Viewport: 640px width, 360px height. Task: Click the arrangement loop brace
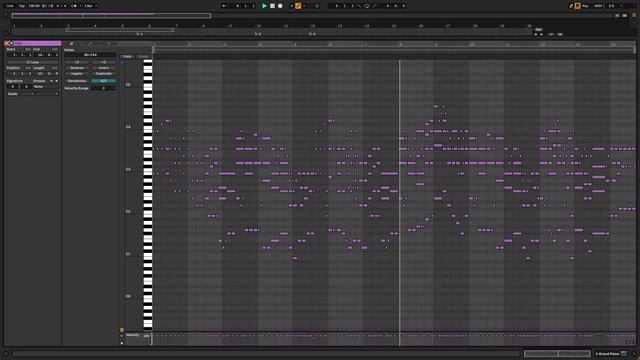(120, 29)
